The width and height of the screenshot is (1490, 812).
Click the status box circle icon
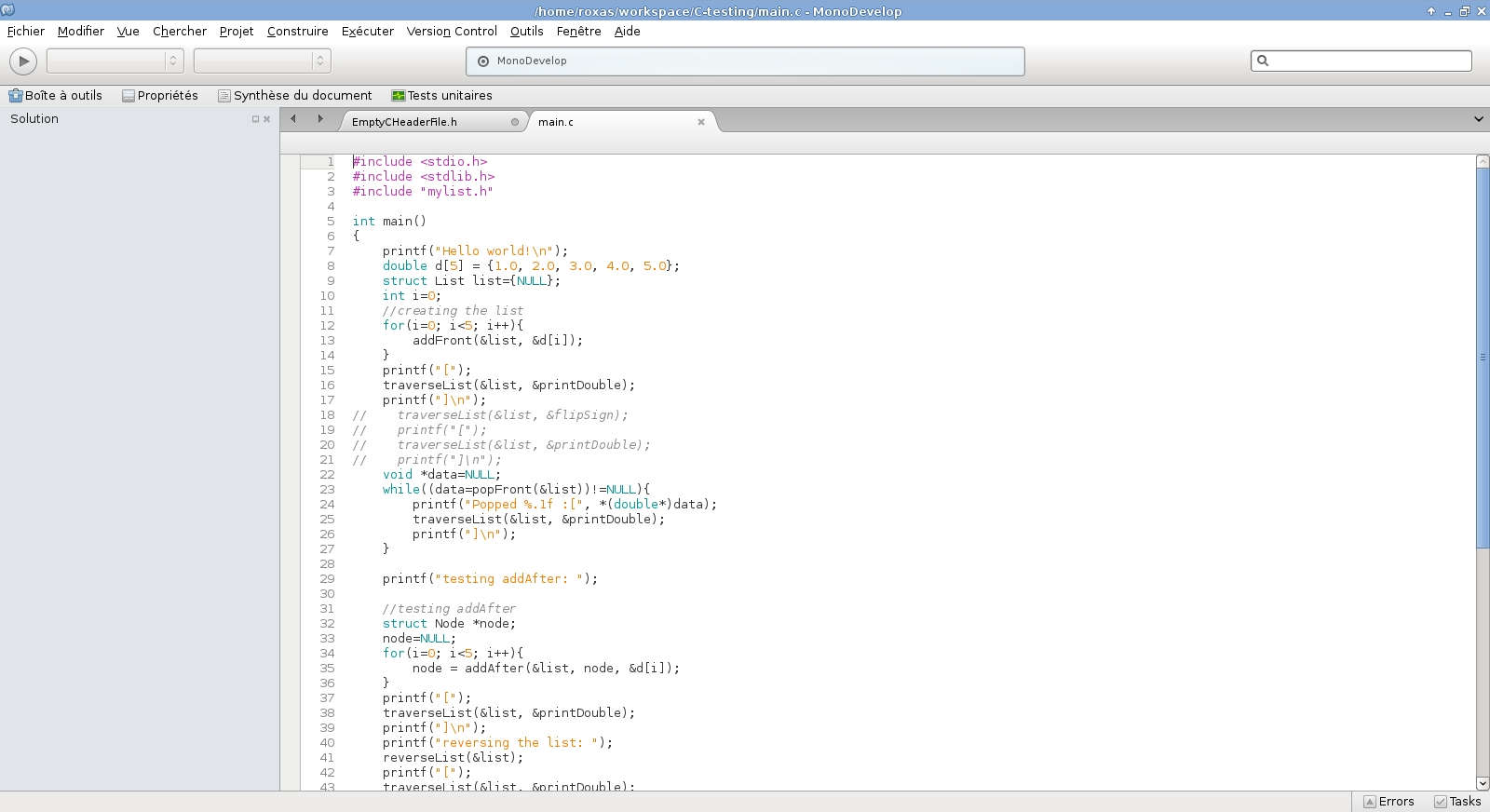[483, 61]
